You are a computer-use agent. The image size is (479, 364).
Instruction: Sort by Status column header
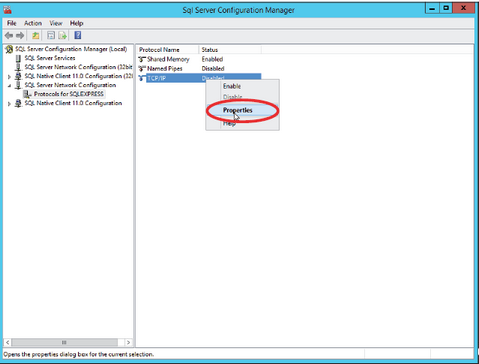(230, 50)
